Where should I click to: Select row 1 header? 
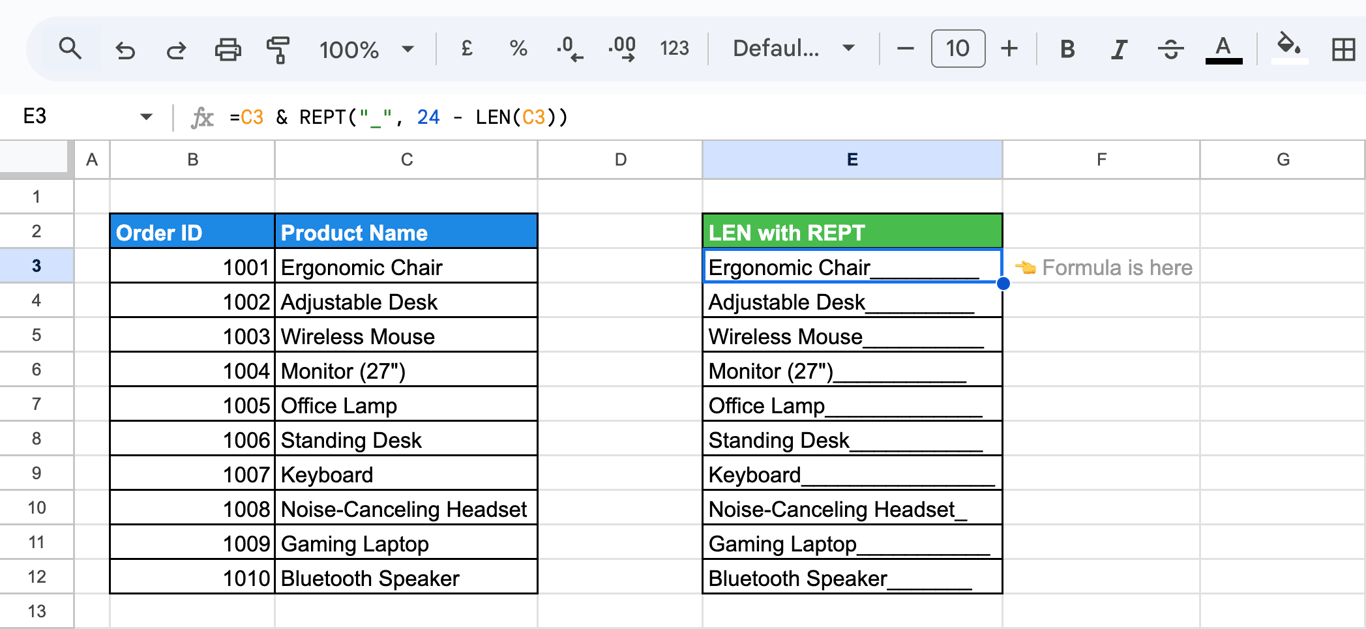coord(37,196)
